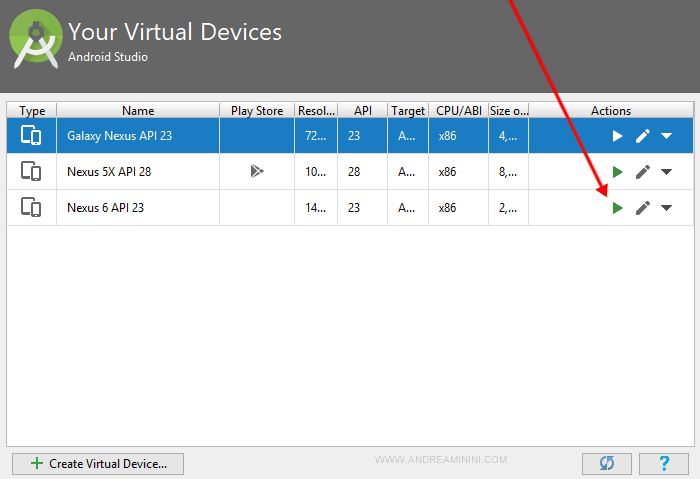Click resolution cell 10... in Nexus 5X row
Viewport: 700px width, 479px height.
pos(316,172)
